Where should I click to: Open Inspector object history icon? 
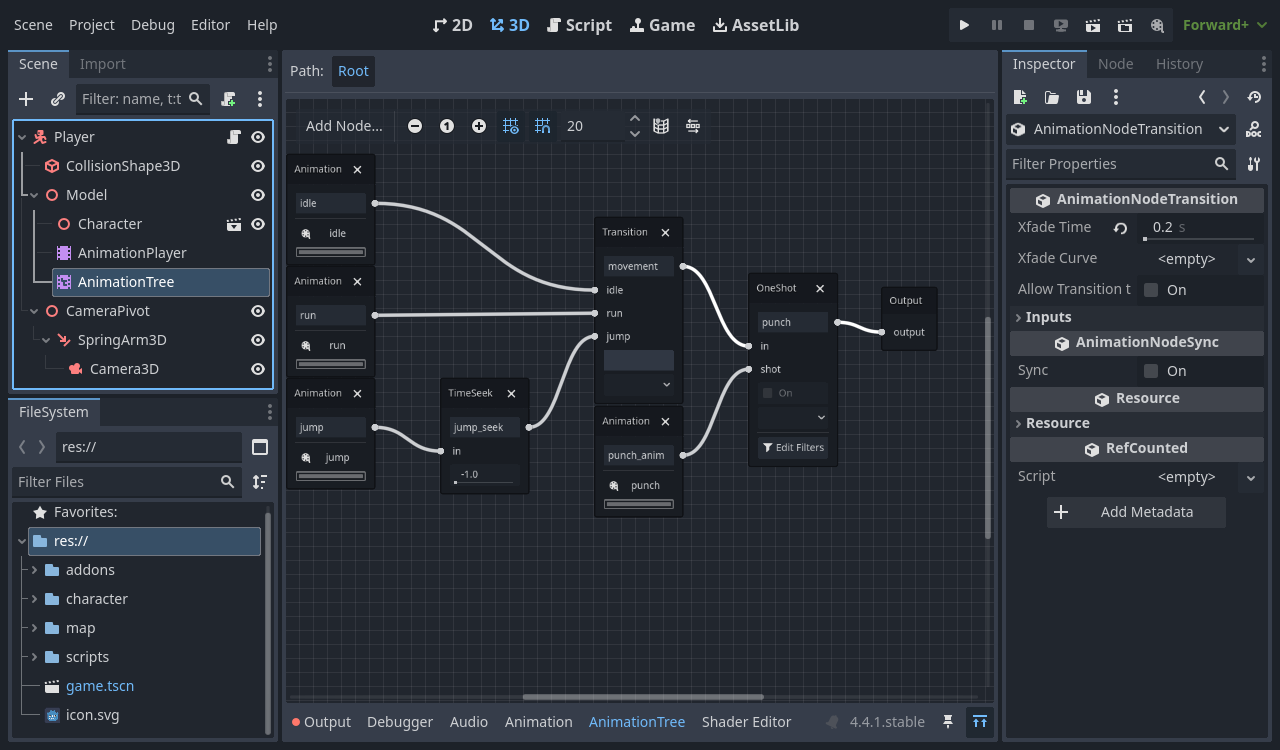(x=1254, y=97)
